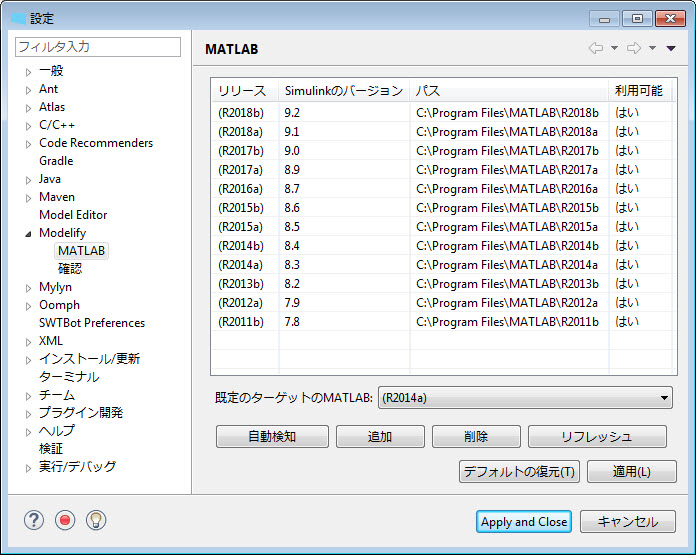The width and height of the screenshot is (696, 555).
Task: Click the 追加 button
Action: (380, 436)
